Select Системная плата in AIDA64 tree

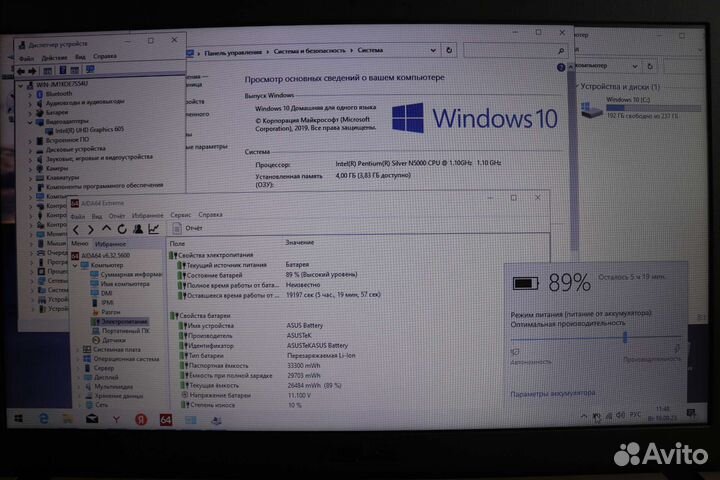(x=112, y=350)
